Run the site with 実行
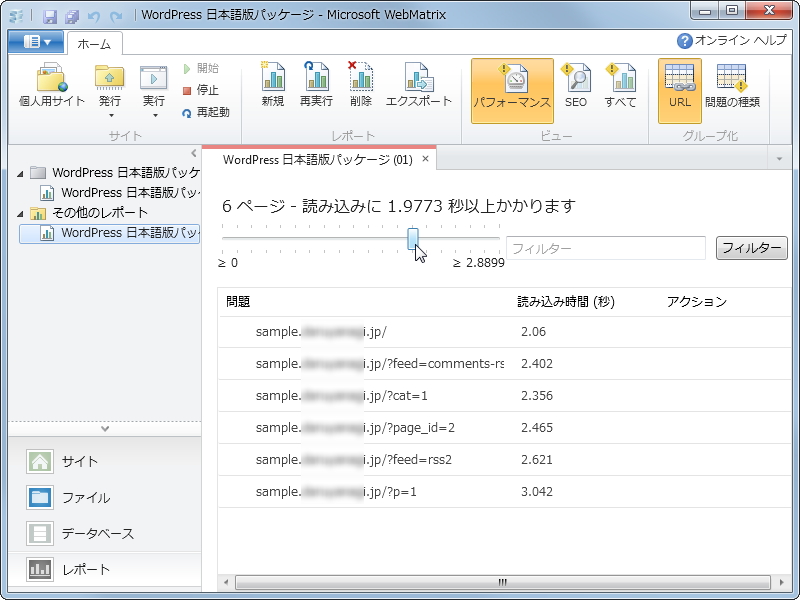The image size is (800, 600). click(x=153, y=80)
